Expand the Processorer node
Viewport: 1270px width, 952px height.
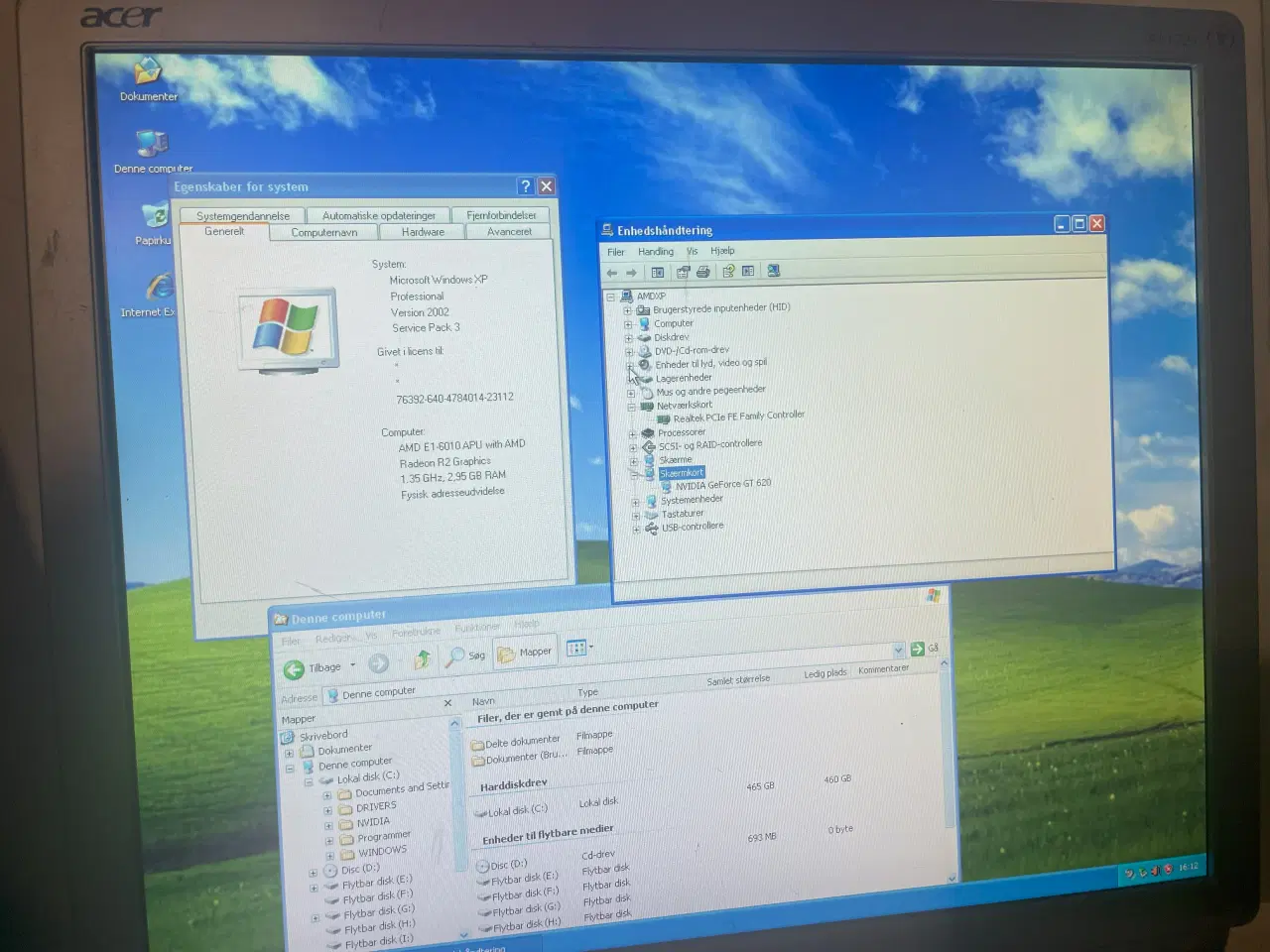(x=632, y=434)
